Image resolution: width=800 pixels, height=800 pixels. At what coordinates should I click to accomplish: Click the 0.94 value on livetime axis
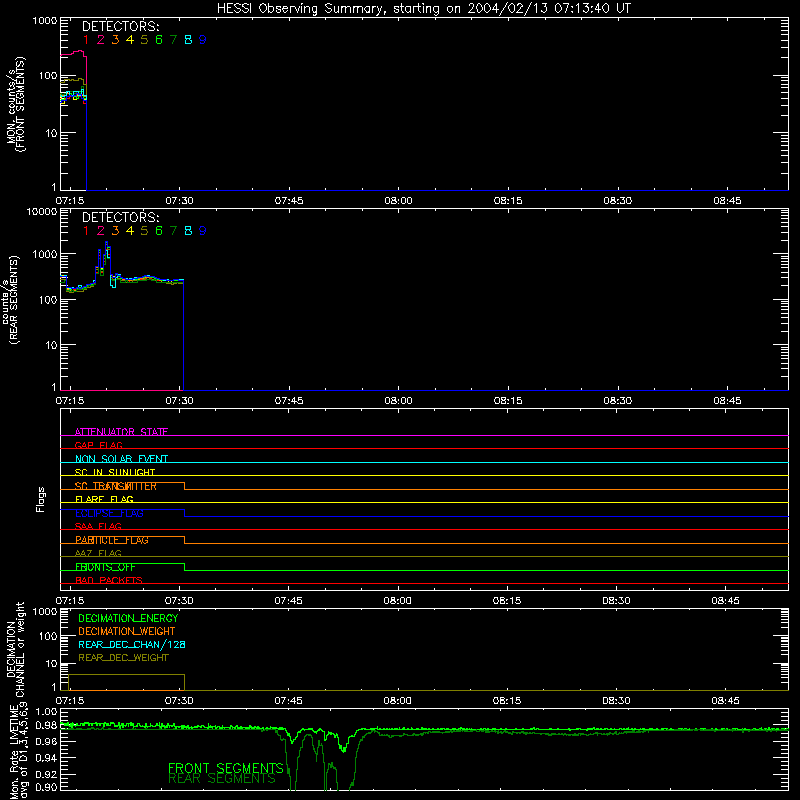tap(46, 757)
